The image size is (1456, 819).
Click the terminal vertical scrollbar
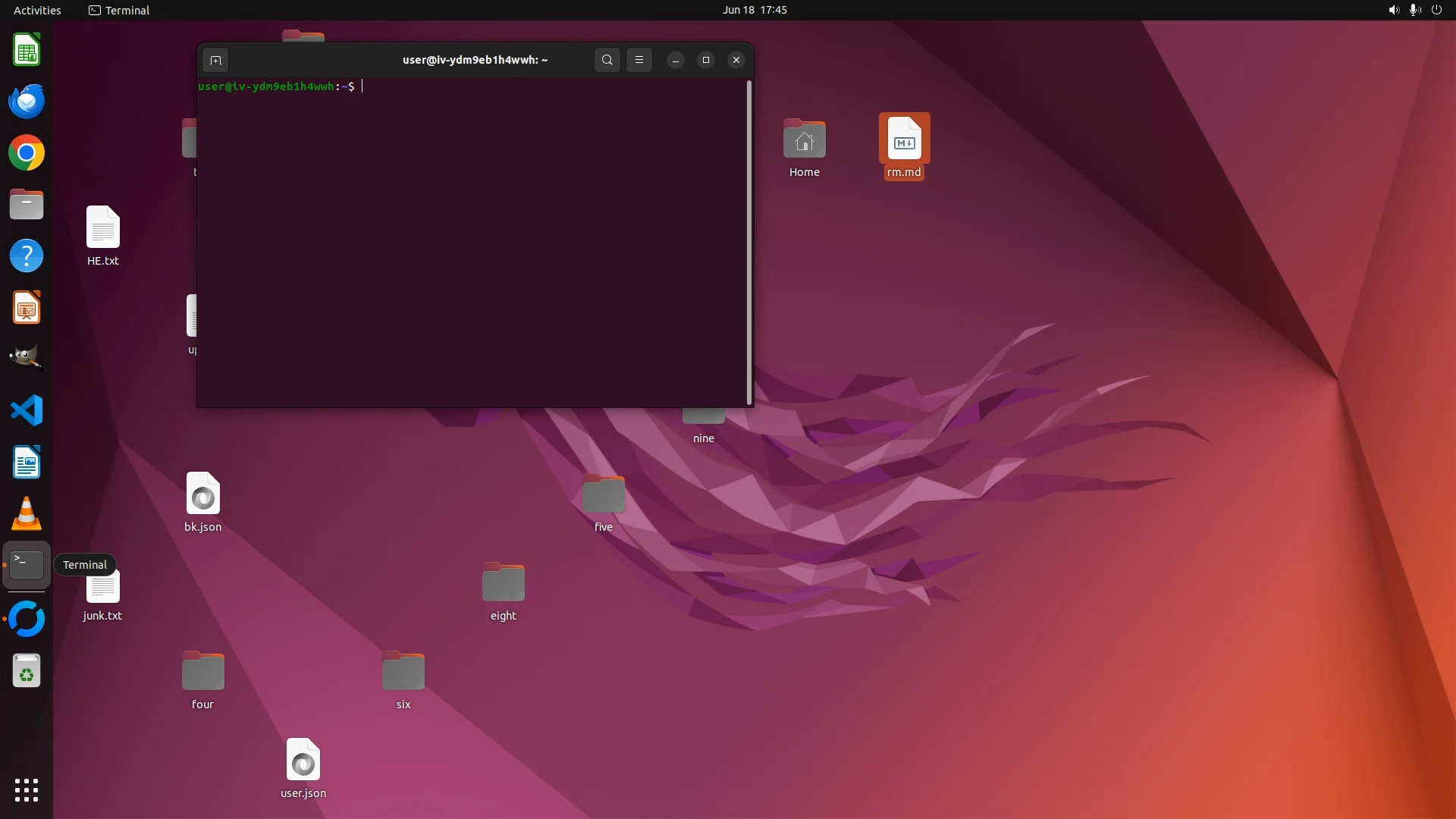click(749, 243)
